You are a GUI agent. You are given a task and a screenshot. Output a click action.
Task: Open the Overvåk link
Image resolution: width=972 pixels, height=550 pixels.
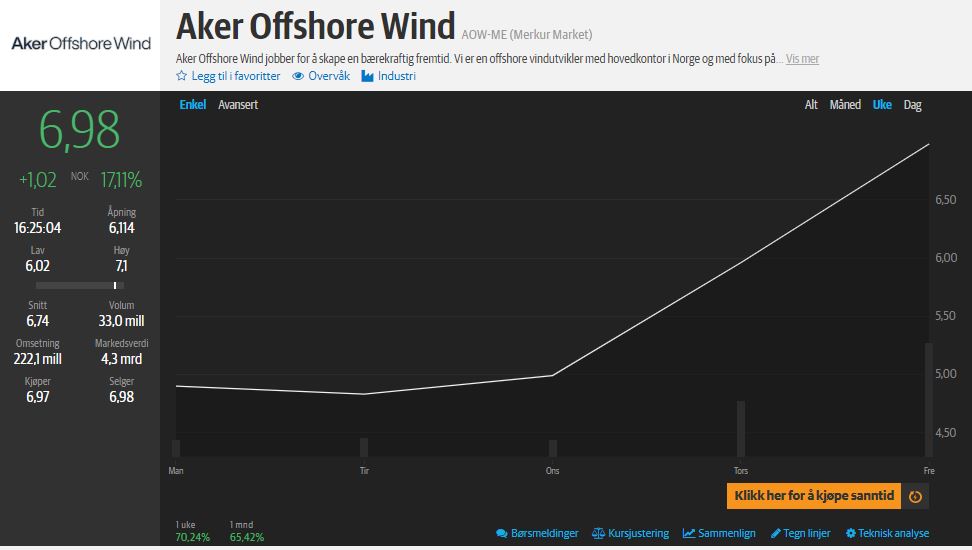[329, 76]
